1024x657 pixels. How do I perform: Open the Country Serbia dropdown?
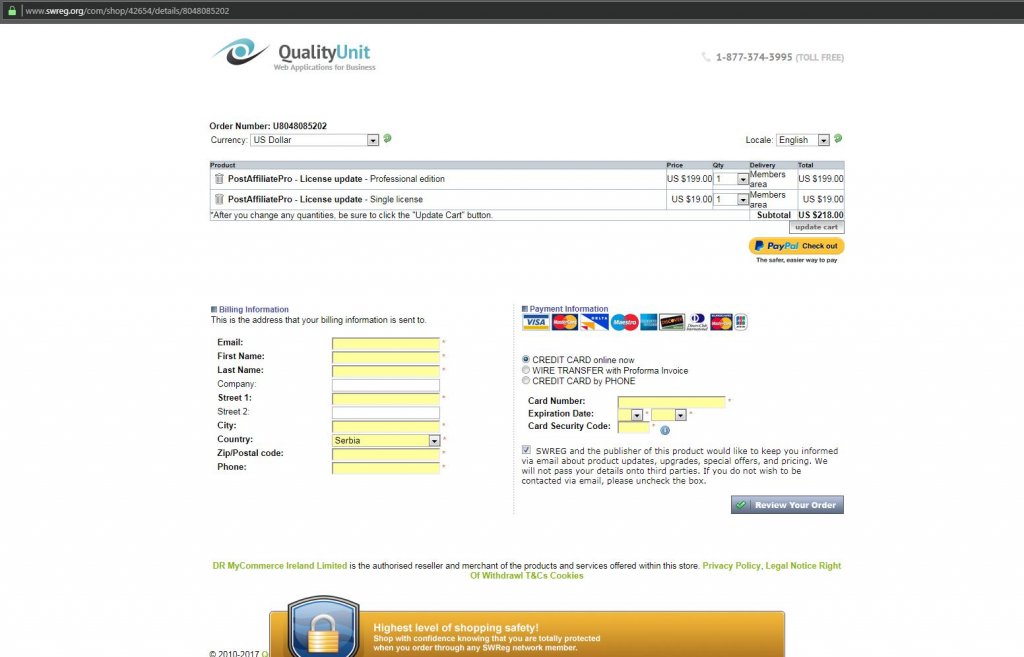386,440
